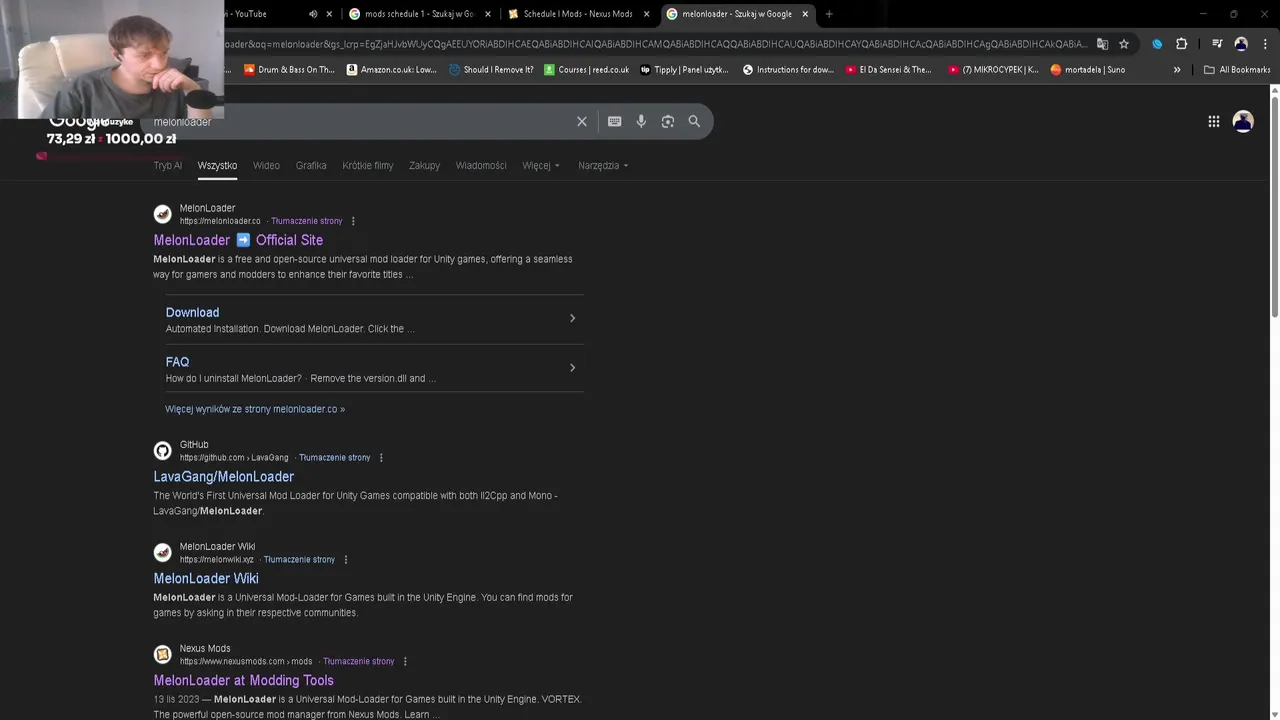Viewport: 1280px width, 720px height.
Task: Close the Schedule I Mods Nexus tab
Action: tap(646, 14)
